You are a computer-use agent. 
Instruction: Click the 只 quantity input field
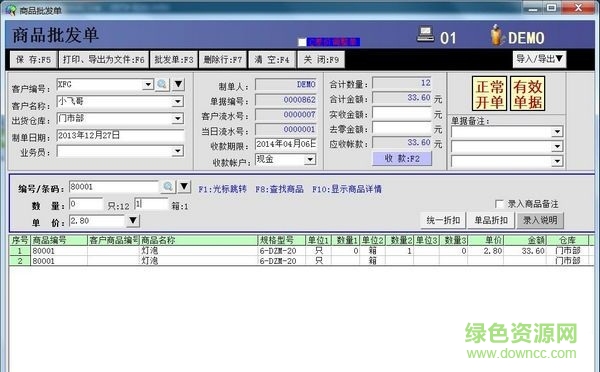coord(86,204)
